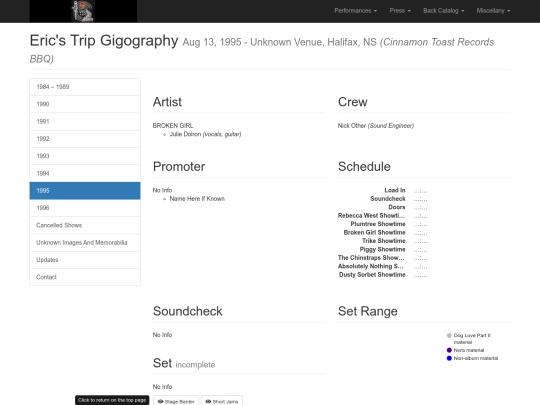
Task: Click the blue Non-album material legend dot
Action: 449,358
